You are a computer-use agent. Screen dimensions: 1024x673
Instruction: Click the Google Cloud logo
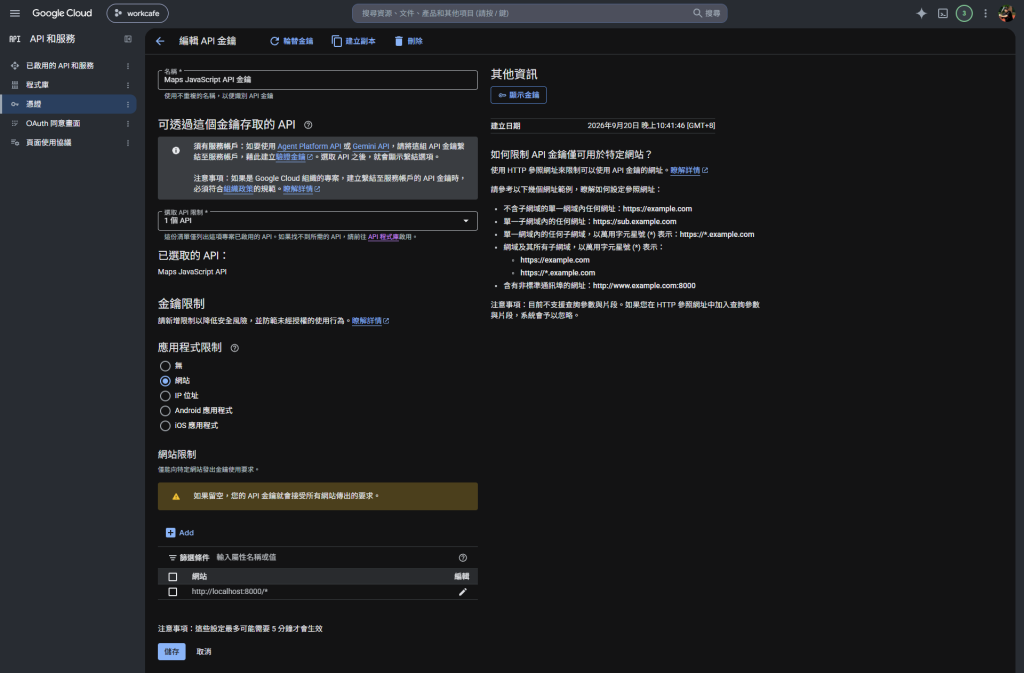(62, 13)
